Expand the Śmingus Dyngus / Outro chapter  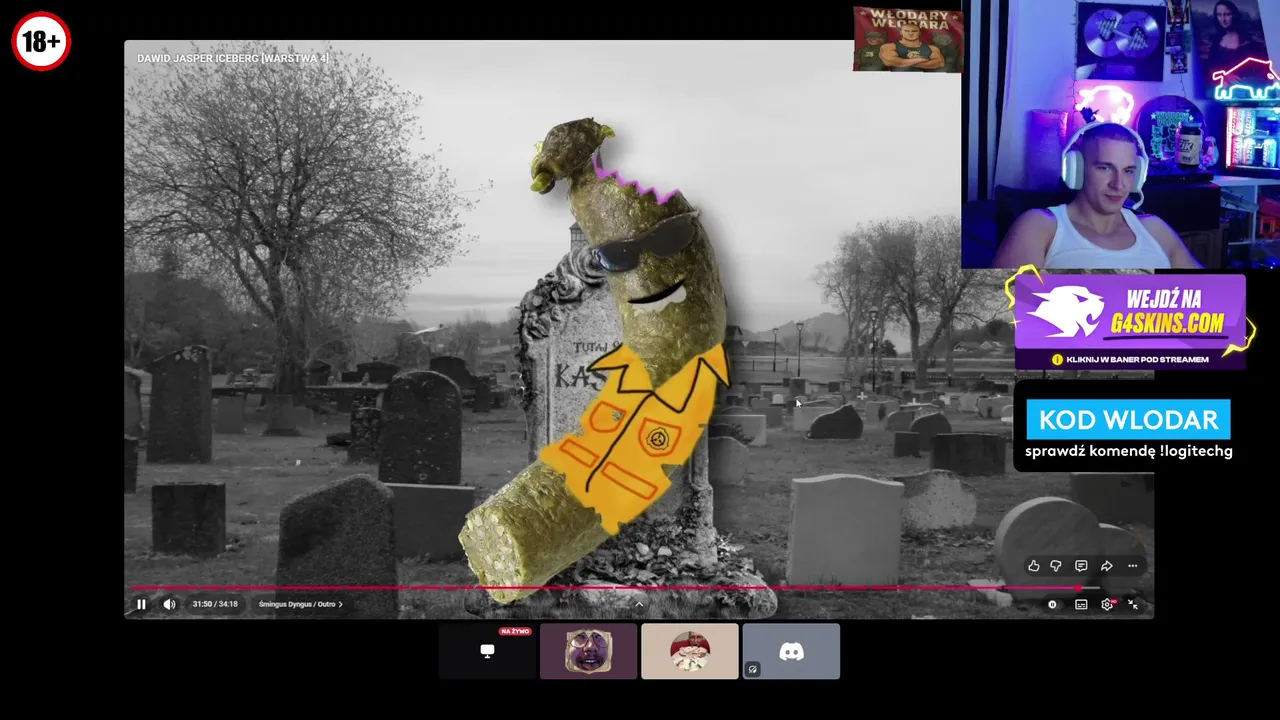click(x=300, y=604)
